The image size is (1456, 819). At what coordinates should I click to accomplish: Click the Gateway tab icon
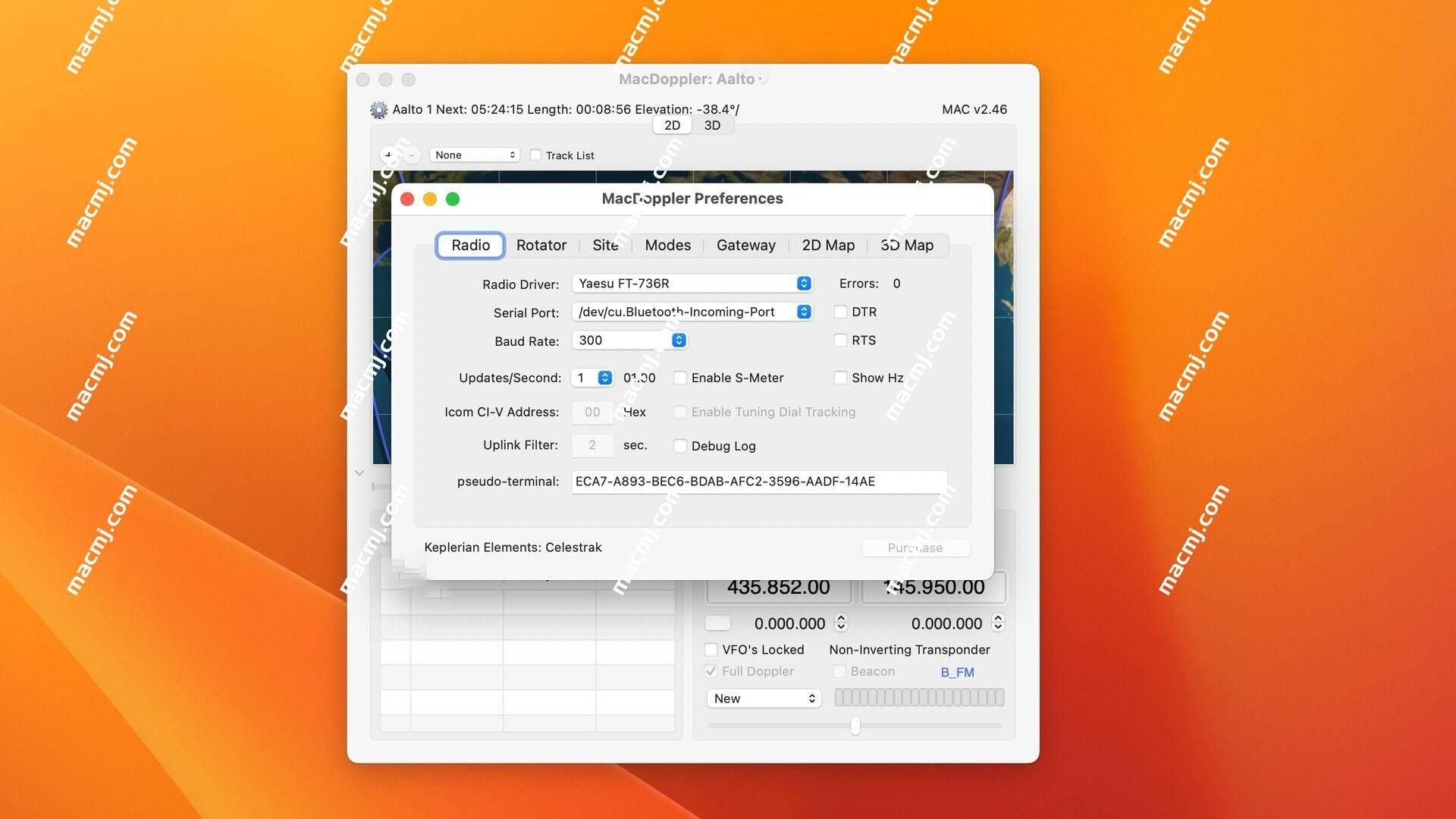(x=746, y=245)
